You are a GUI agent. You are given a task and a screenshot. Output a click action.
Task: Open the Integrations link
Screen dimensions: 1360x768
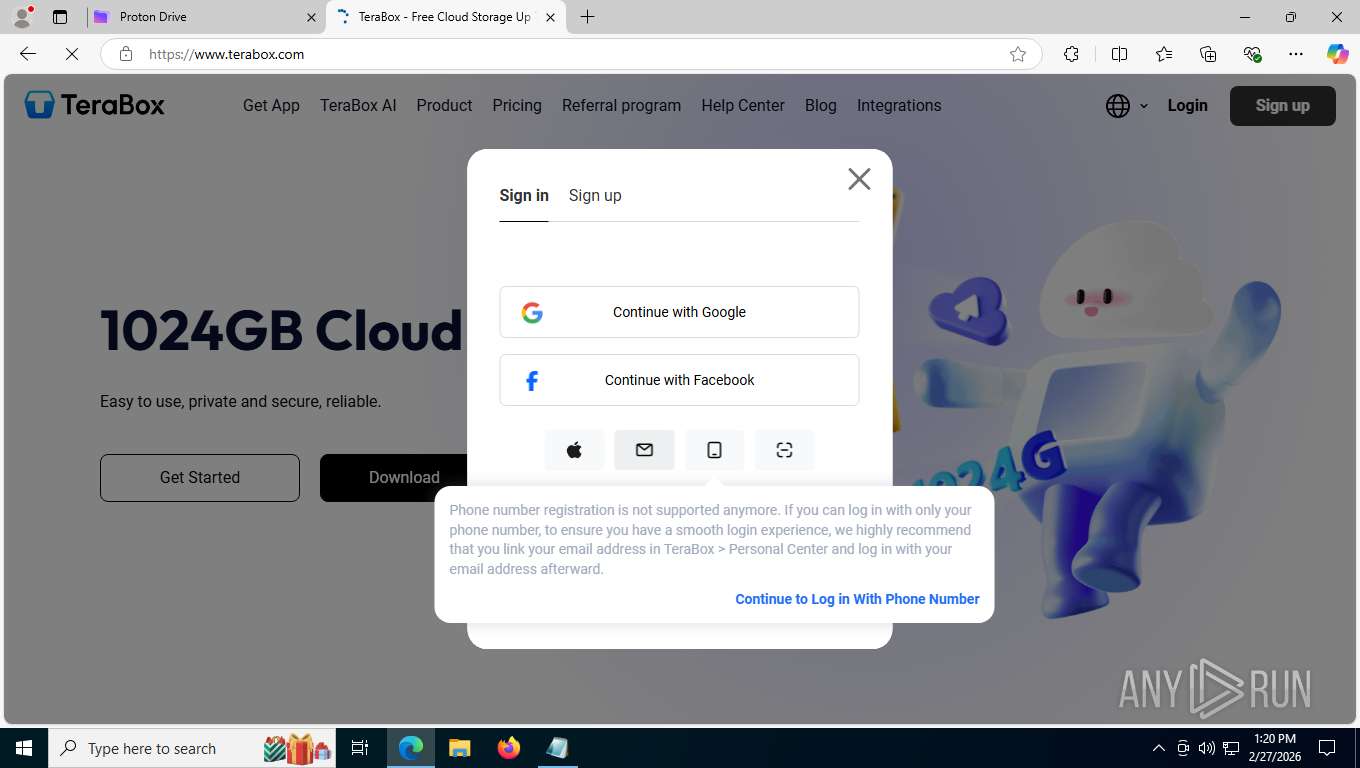899,105
